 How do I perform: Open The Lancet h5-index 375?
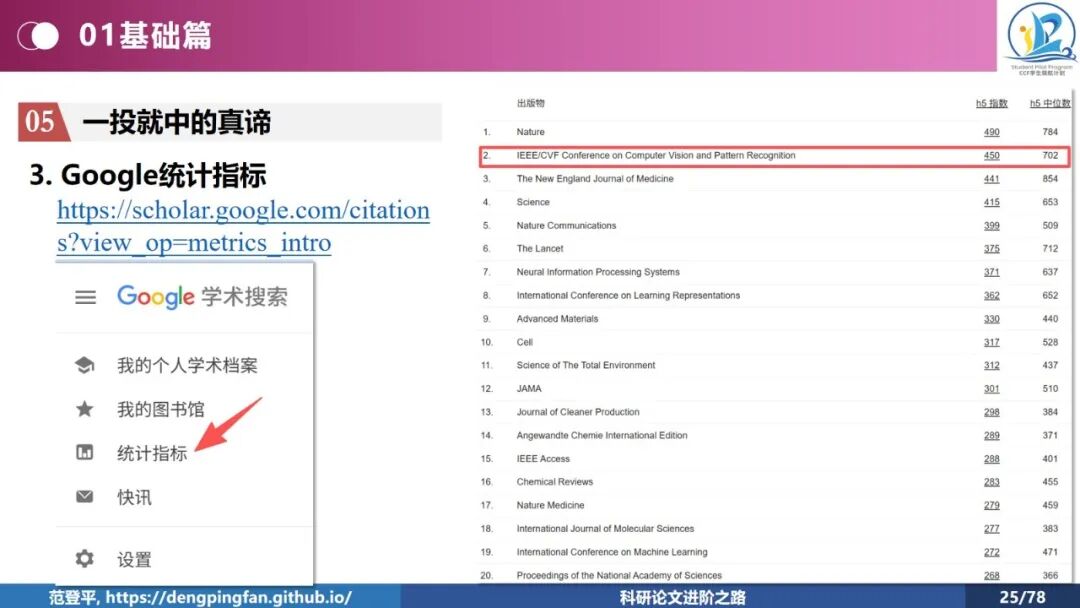coord(991,249)
